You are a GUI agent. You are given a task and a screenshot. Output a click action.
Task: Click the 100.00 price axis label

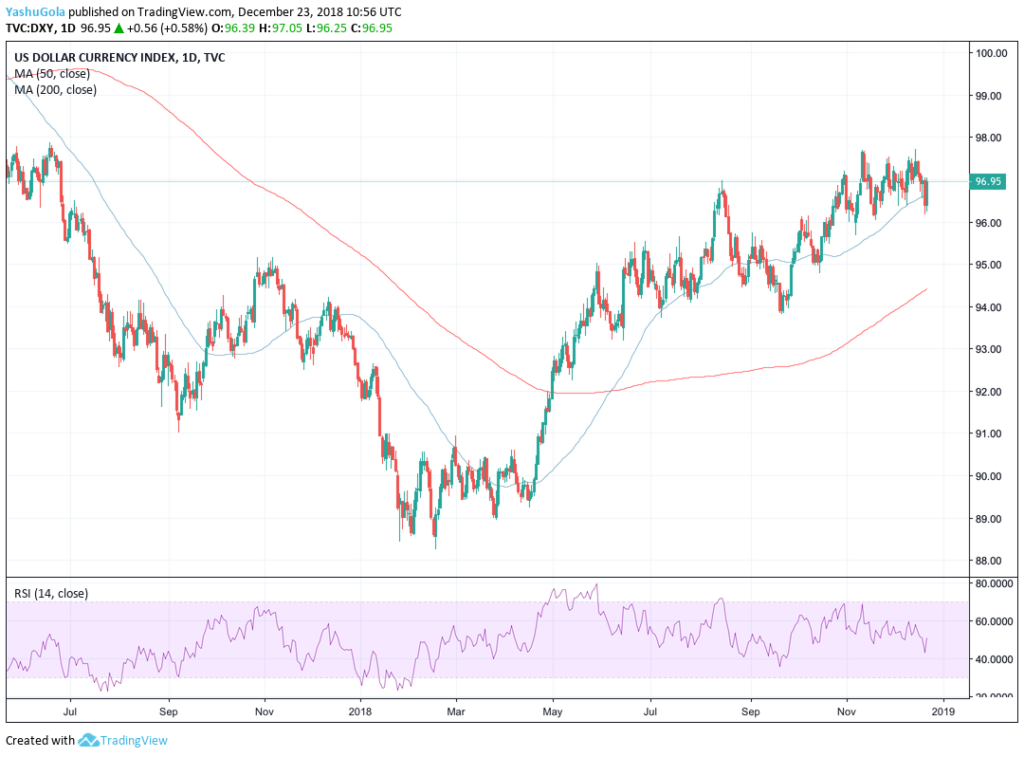click(990, 53)
